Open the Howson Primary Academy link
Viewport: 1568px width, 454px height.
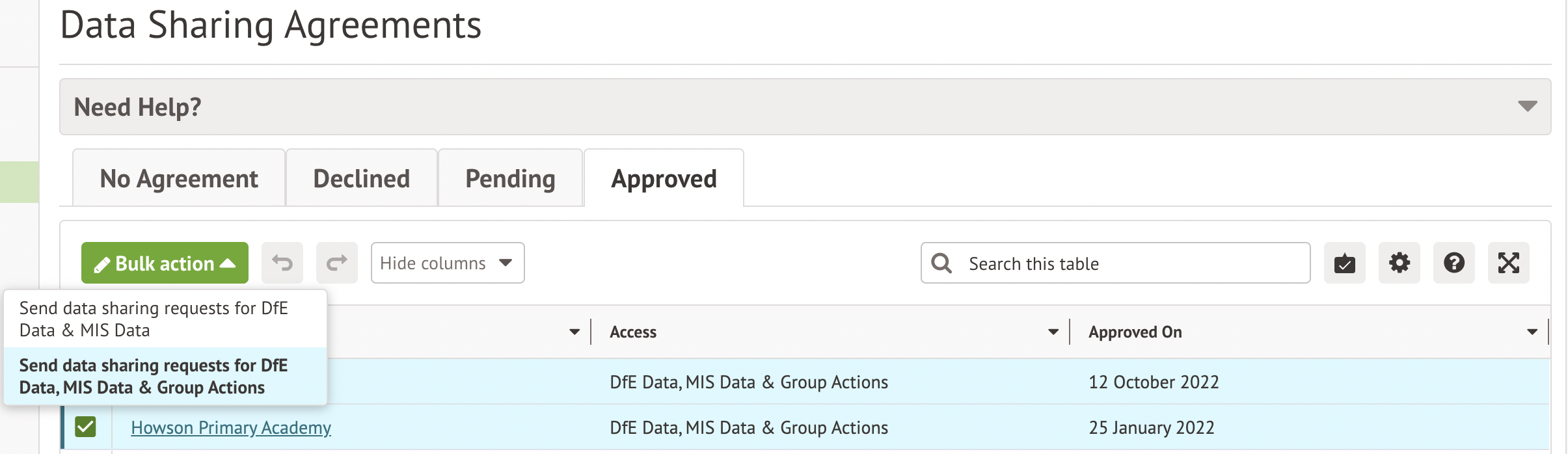(x=231, y=427)
